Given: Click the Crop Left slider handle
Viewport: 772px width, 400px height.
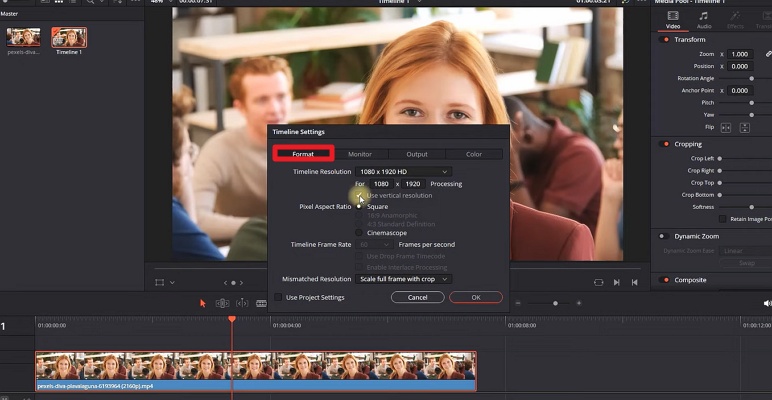Looking at the screenshot, I should (719, 159).
